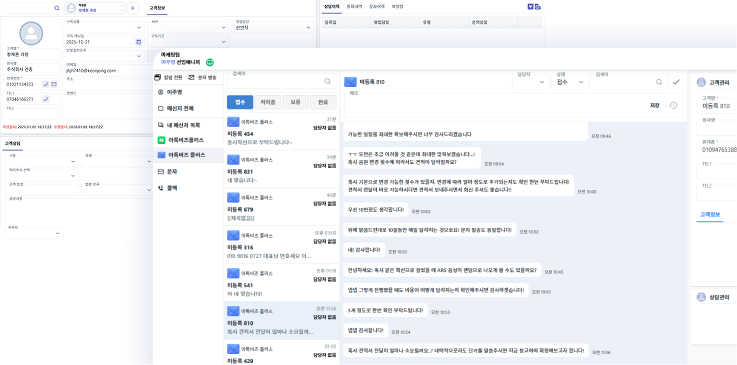Open the dropdown above the 2025-12-31 date field

click(x=103, y=27)
